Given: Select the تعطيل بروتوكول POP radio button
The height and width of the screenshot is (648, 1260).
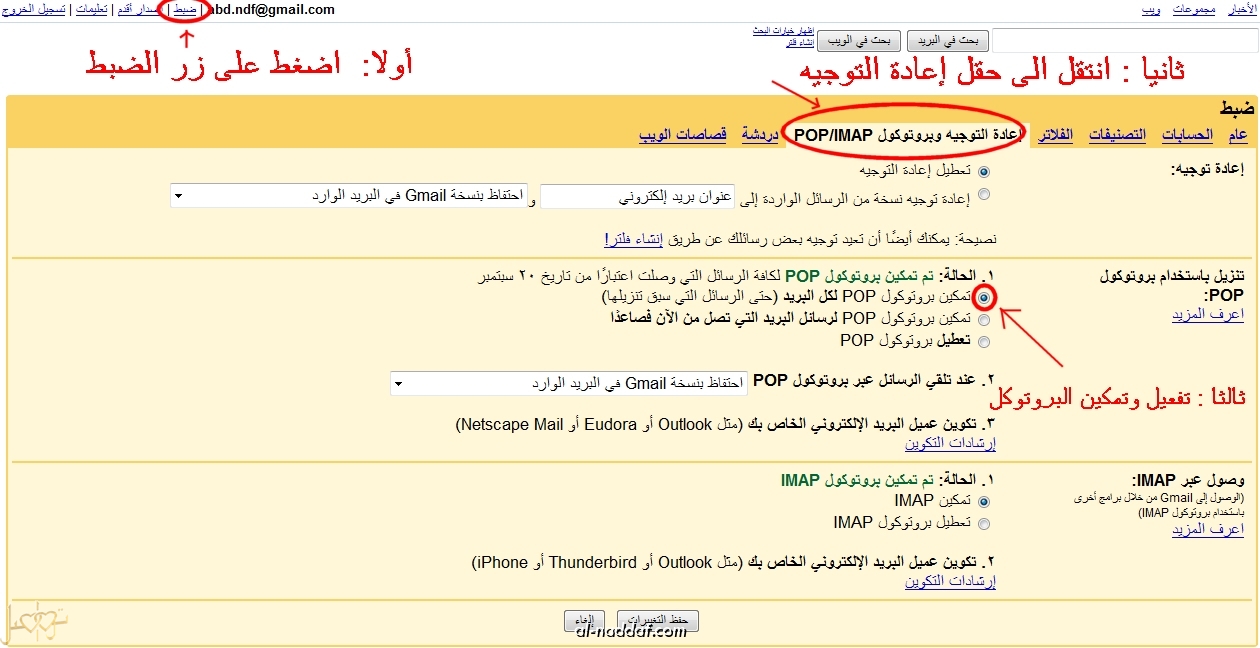Looking at the screenshot, I should [984, 342].
